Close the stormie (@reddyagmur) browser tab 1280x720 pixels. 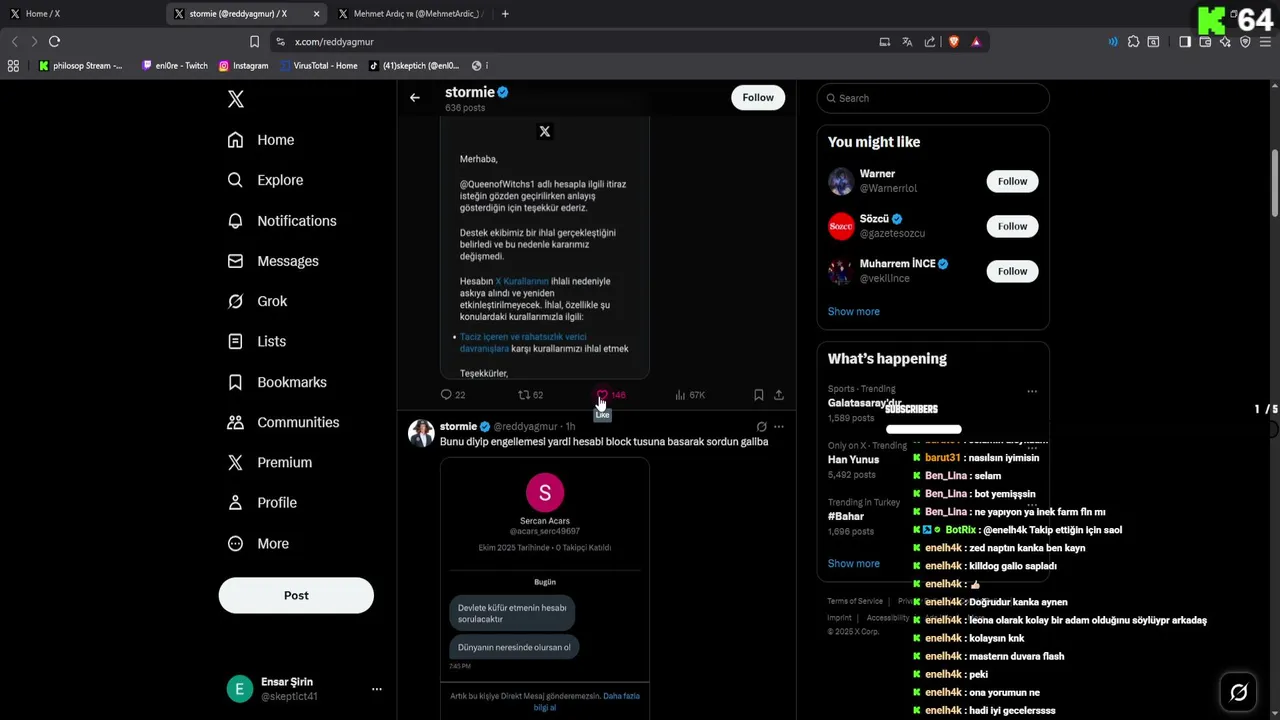[x=317, y=14]
